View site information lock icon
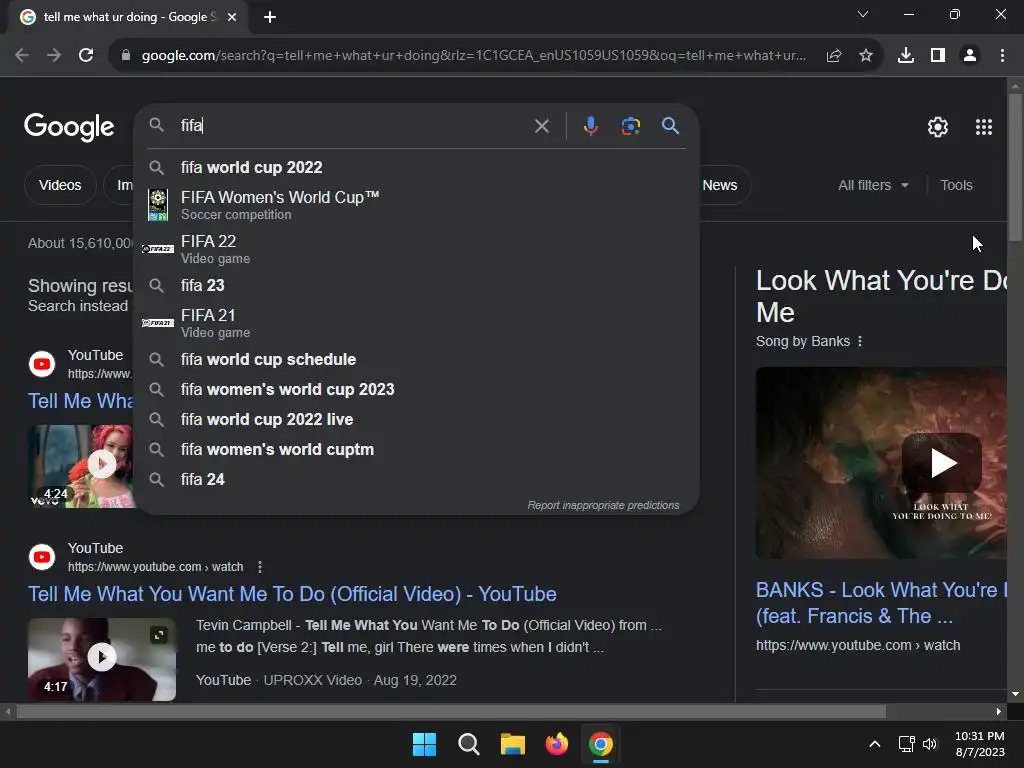The width and height of the screenshot is (1024, 768). point(126,56)
